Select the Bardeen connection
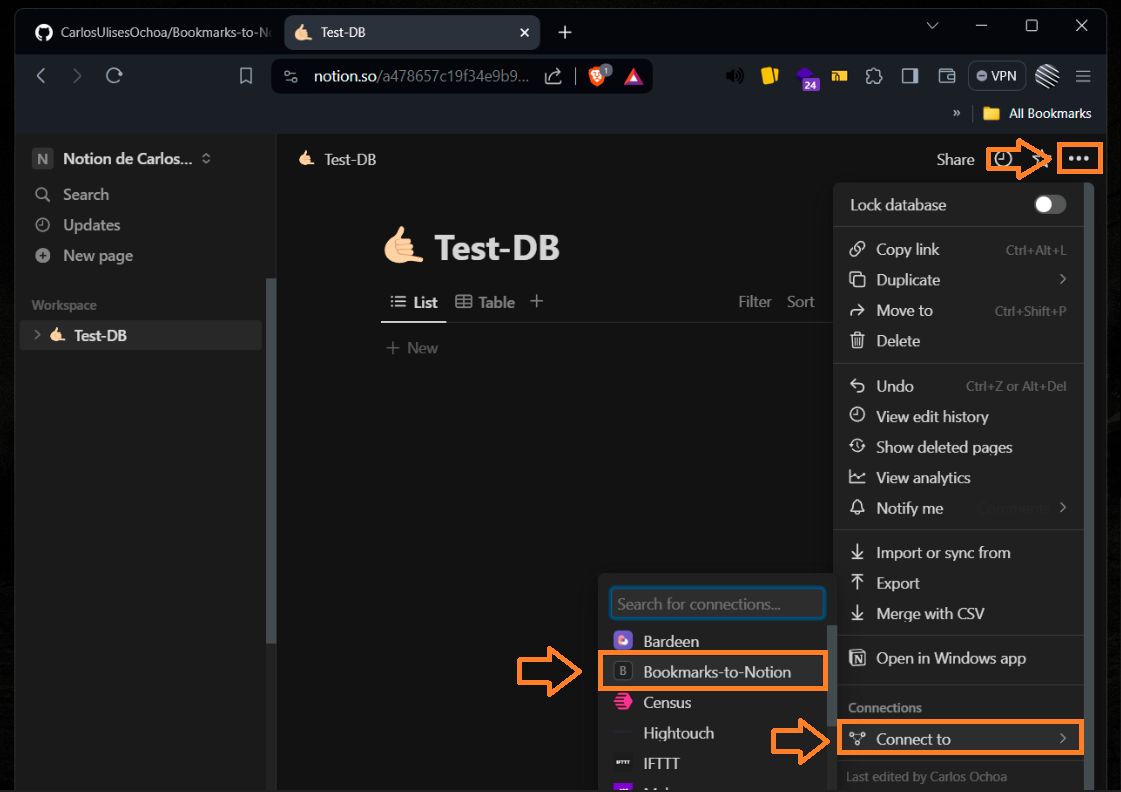Screen dimensions: 1121x792 pos(713,641)
